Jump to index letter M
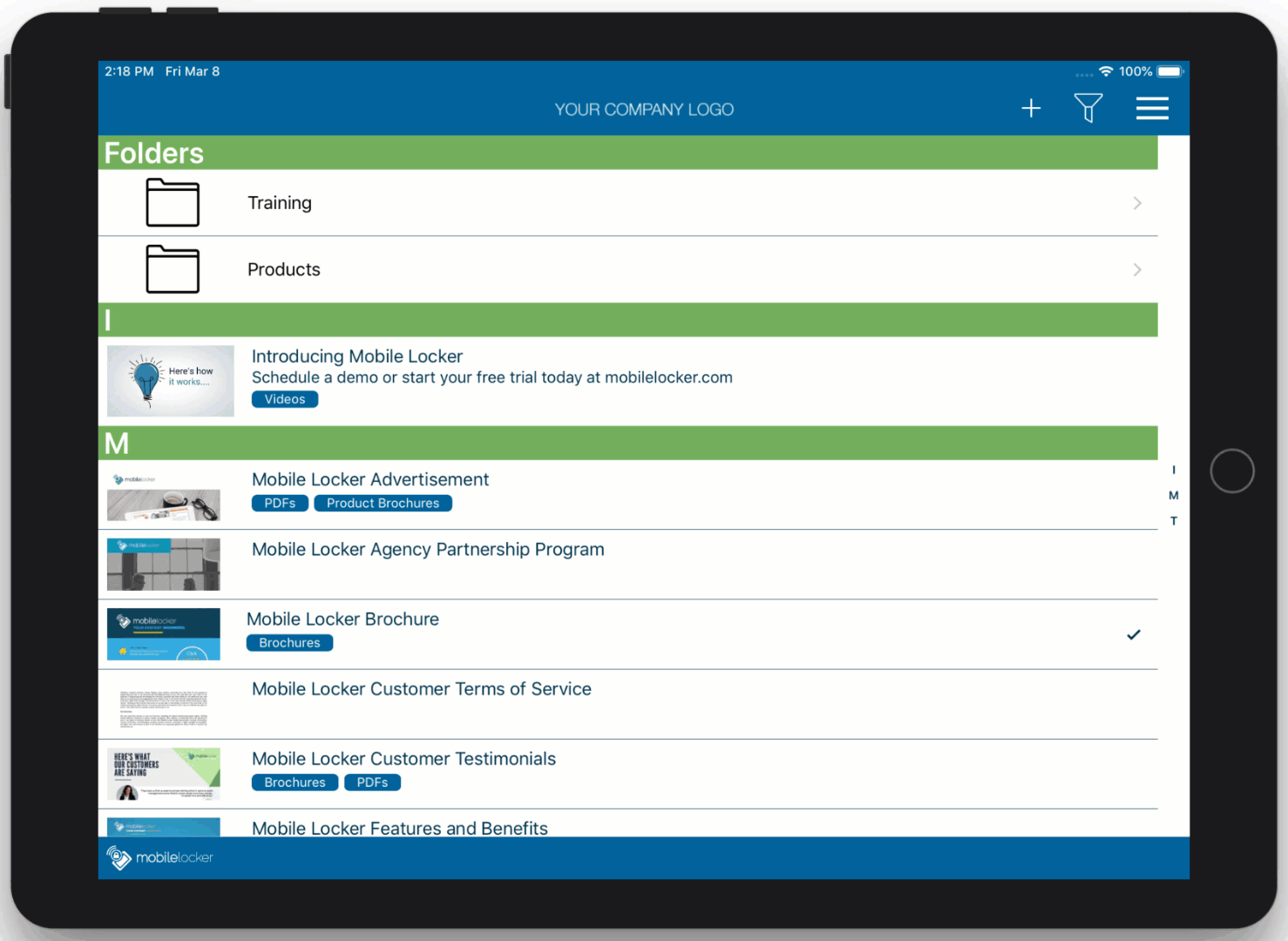 (x=1174, y=495)
